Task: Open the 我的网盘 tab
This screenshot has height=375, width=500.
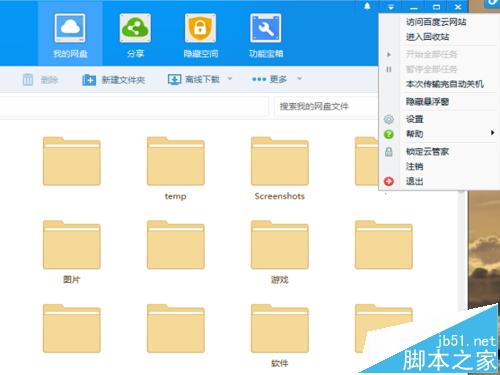Action: [x=70, y=33]
